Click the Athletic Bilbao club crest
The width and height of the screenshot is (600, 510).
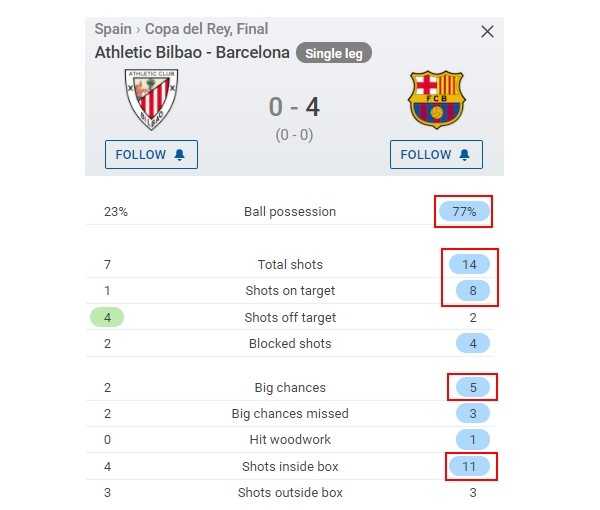151,99
